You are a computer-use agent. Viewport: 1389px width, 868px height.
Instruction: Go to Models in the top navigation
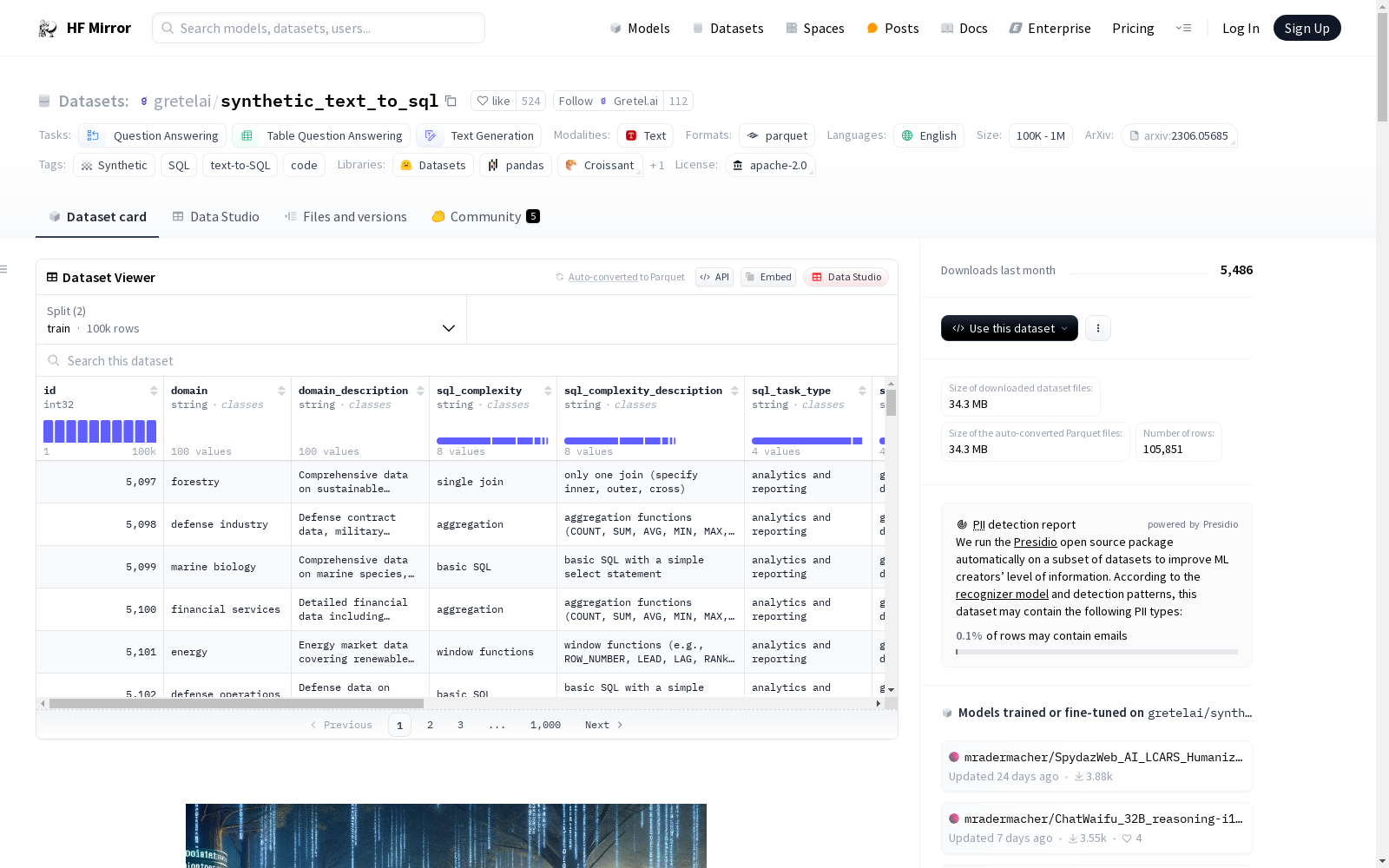pyautogui.click(x=640, y=28)
